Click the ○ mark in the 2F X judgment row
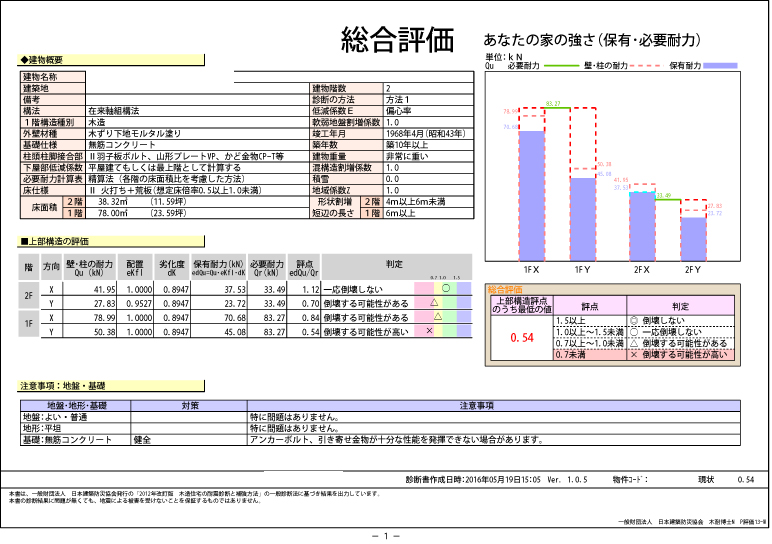Image resolution: width=772 pixels, height=544 pixels. [446, 288]
